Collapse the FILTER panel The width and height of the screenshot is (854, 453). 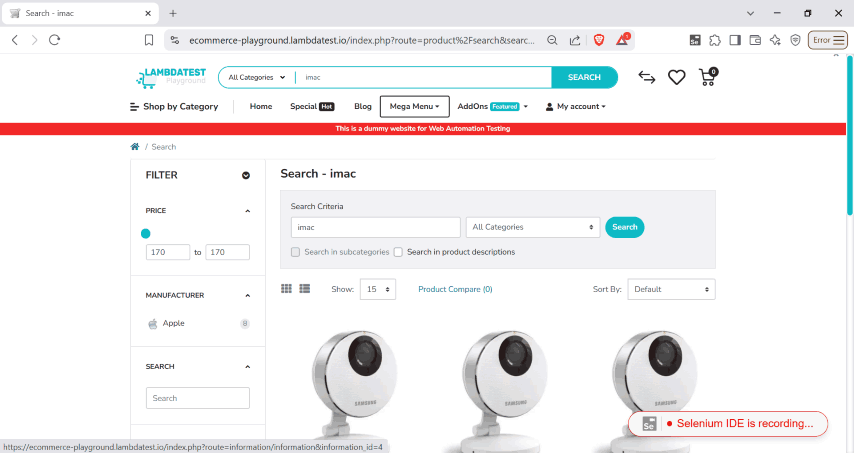246,175
